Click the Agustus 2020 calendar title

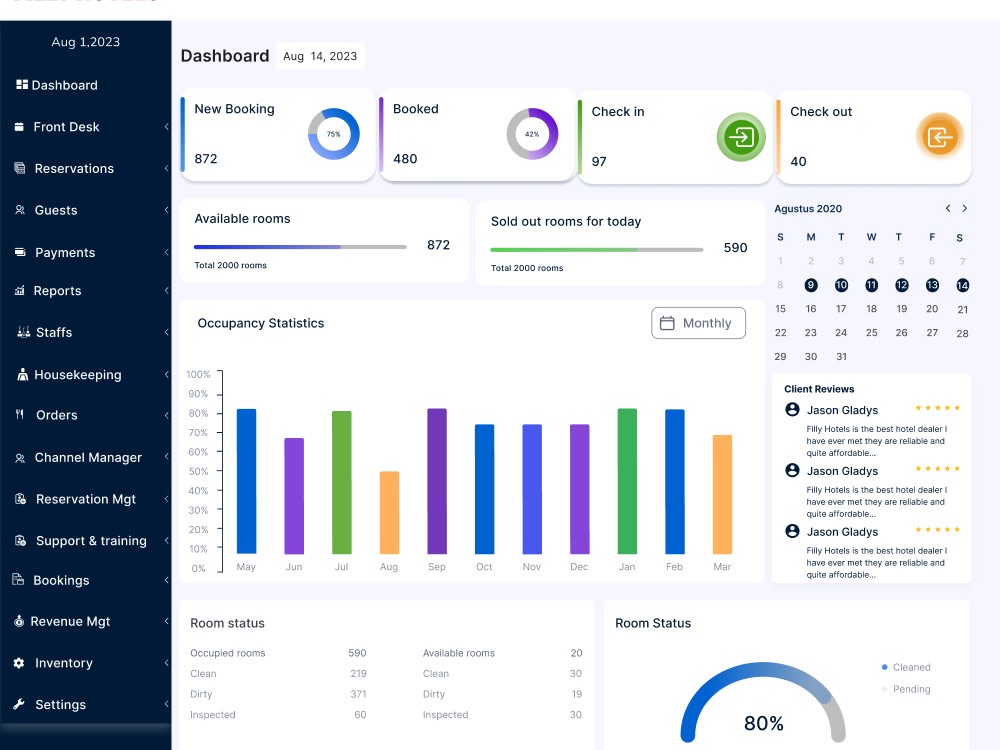click(x=808, y=209)
